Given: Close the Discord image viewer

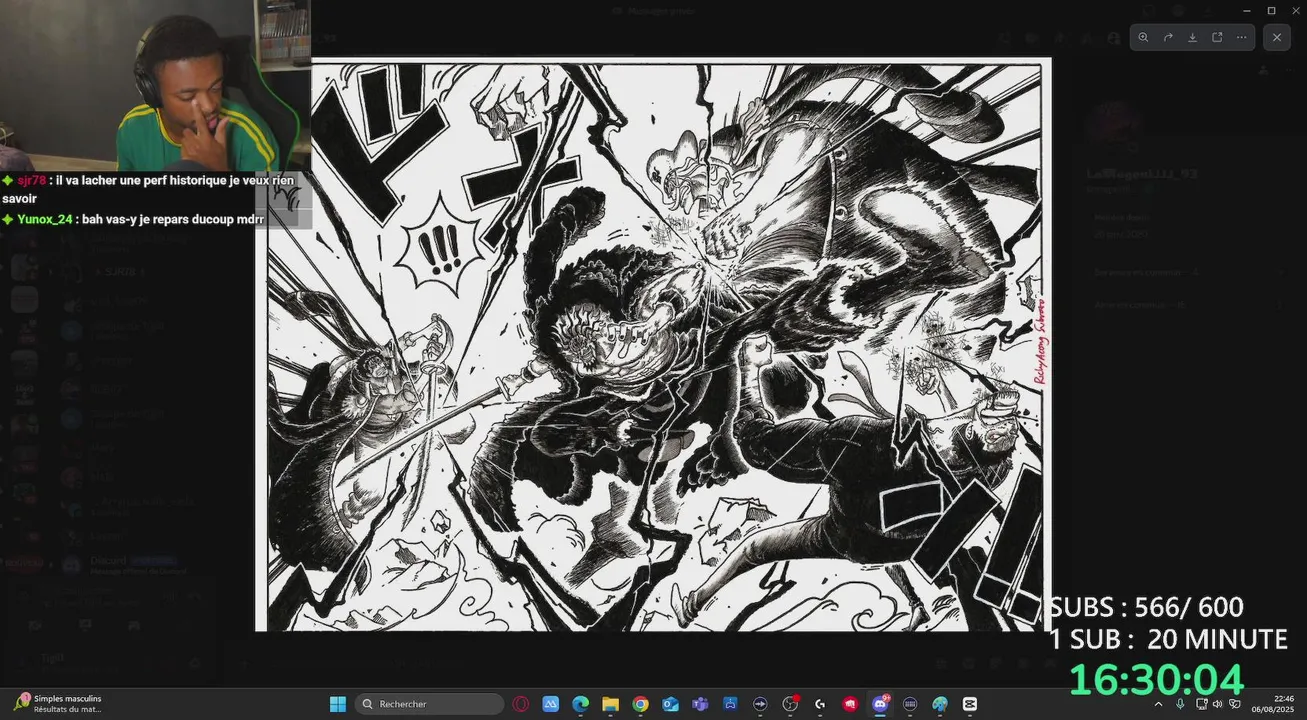Looking at the screenshot, I should point(1277,37).
